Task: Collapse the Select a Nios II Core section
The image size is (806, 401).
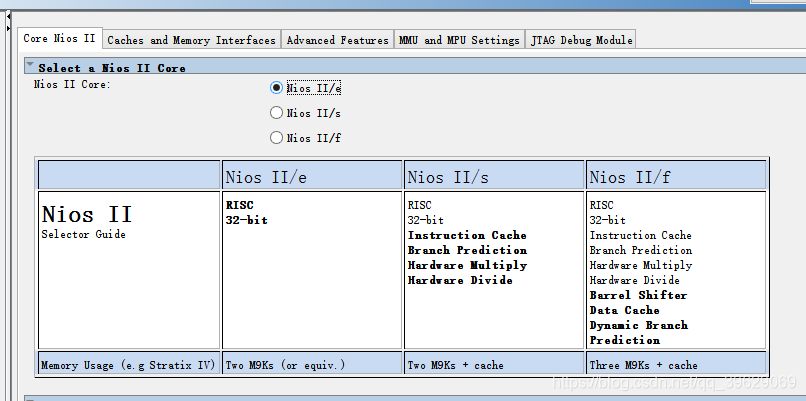Action: [30, 66]
